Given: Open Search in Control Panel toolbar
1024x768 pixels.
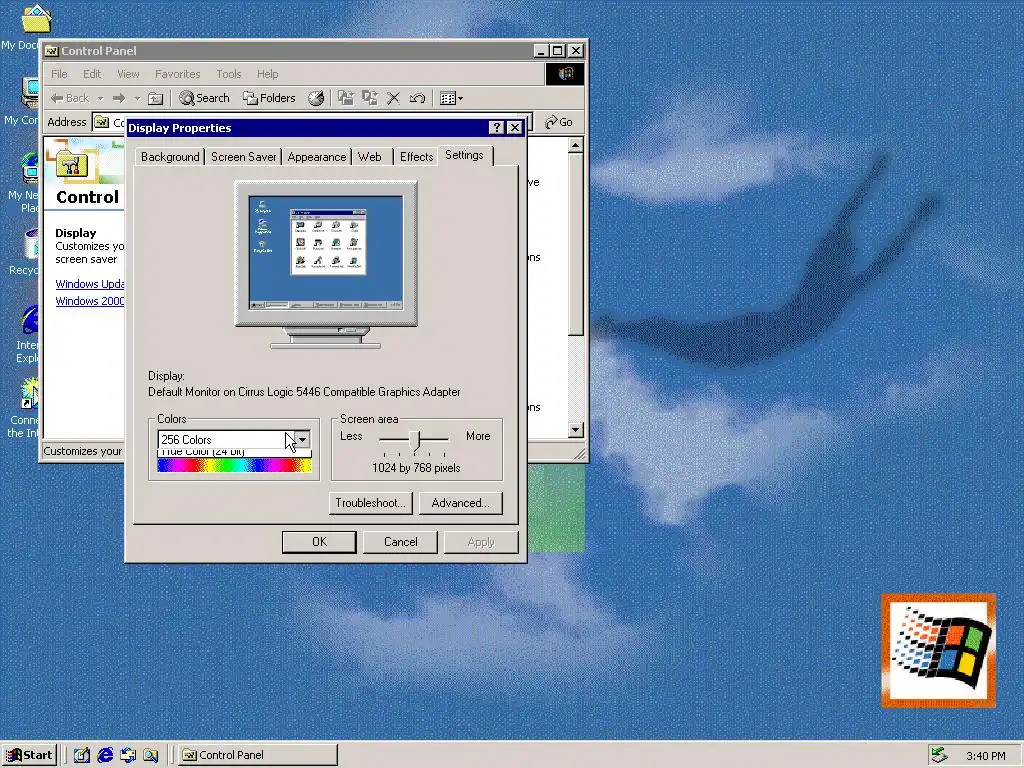Looking at the screenshot, I should click(205, 99).
